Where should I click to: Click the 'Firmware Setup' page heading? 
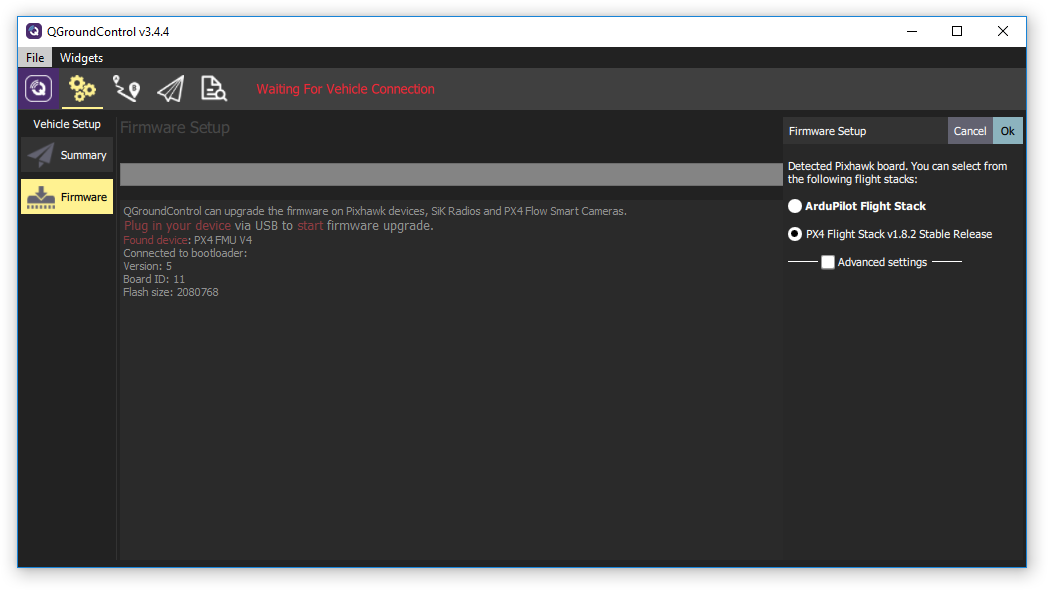(175, 128)
